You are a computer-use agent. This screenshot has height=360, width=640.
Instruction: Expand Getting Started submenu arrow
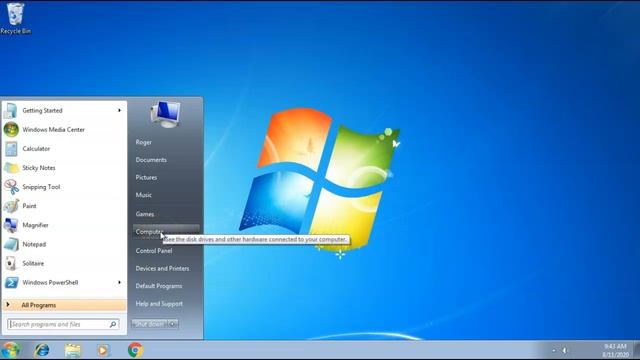[119, 111]
